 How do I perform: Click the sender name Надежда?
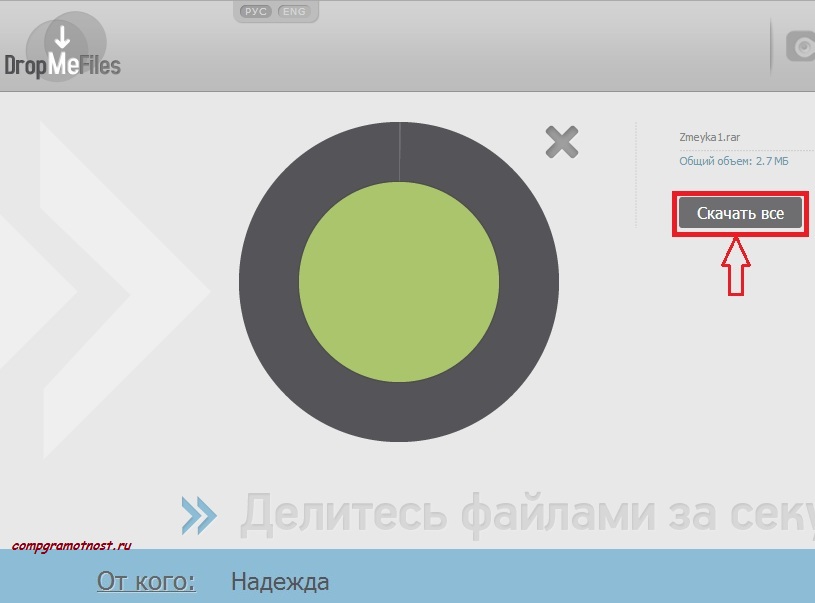tap(279, 581)
